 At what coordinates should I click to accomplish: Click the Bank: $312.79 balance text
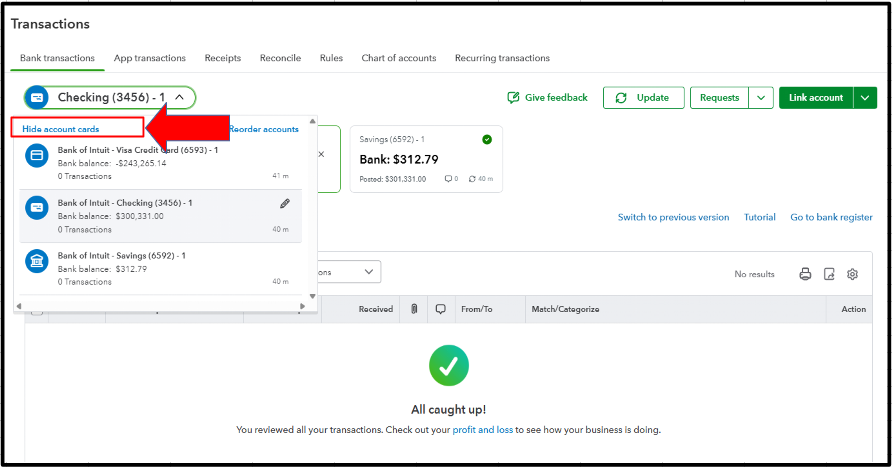coord(399,159)
